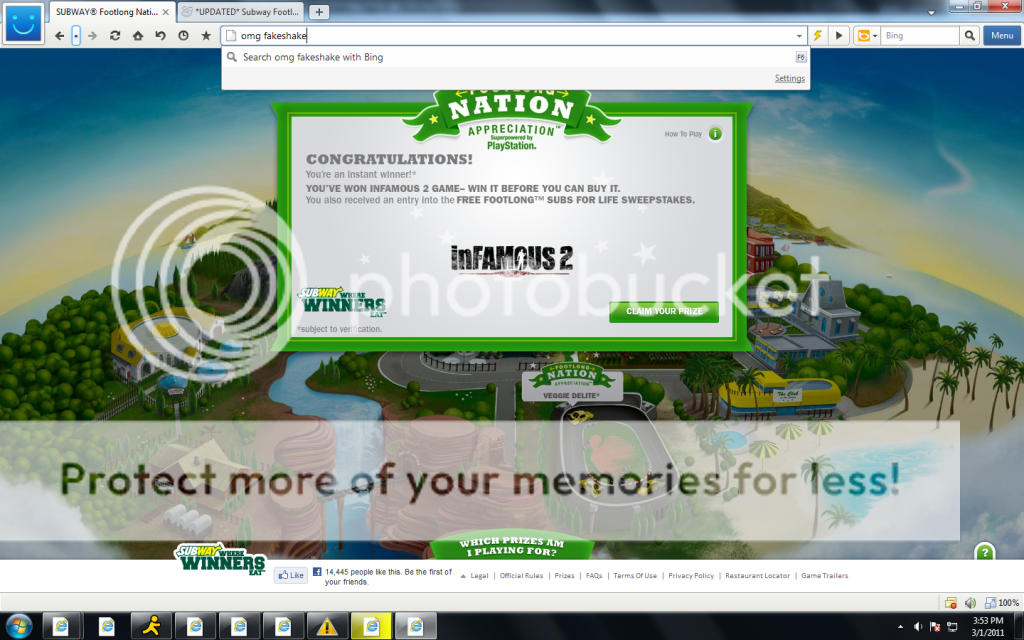Image resolution: width=1024 pixels, height=640 pixels.
Task: Open the Legal footer link
Action: click(479, 576)
